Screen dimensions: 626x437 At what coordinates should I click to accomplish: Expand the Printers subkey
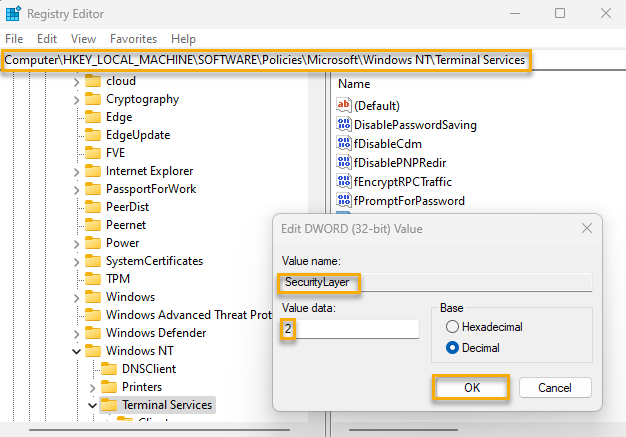click(92, 387)
